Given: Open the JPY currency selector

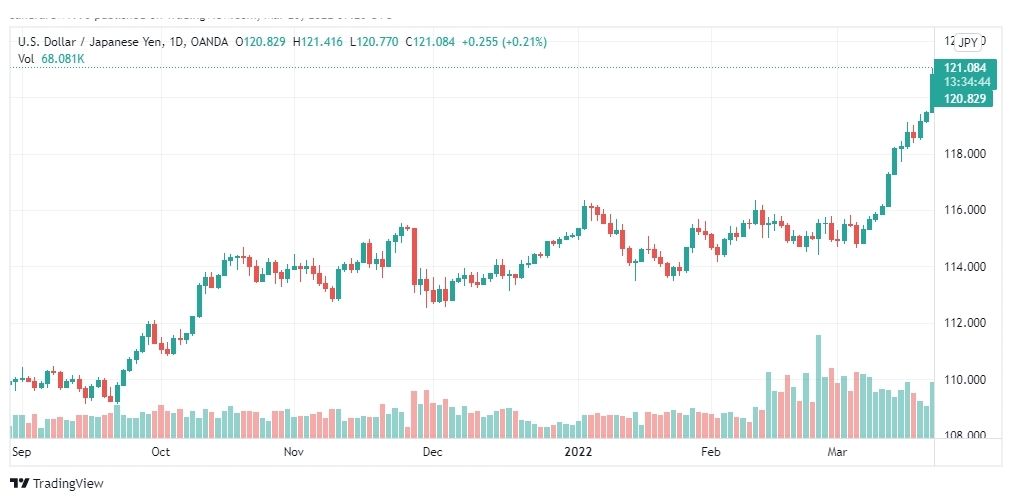Looking at the screenshot, I should coord(967,42).
